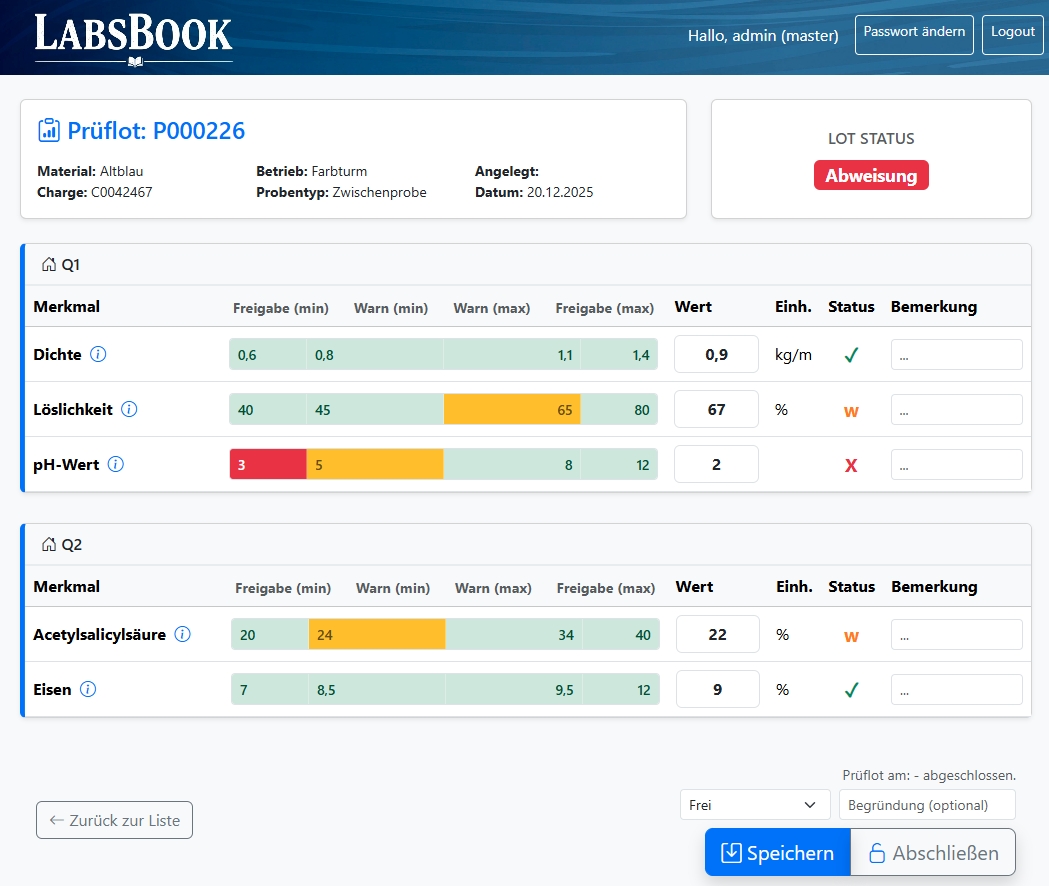Click the Eisen Freigabe max value 12
The image size is (1049, 886).
point(644,689)
